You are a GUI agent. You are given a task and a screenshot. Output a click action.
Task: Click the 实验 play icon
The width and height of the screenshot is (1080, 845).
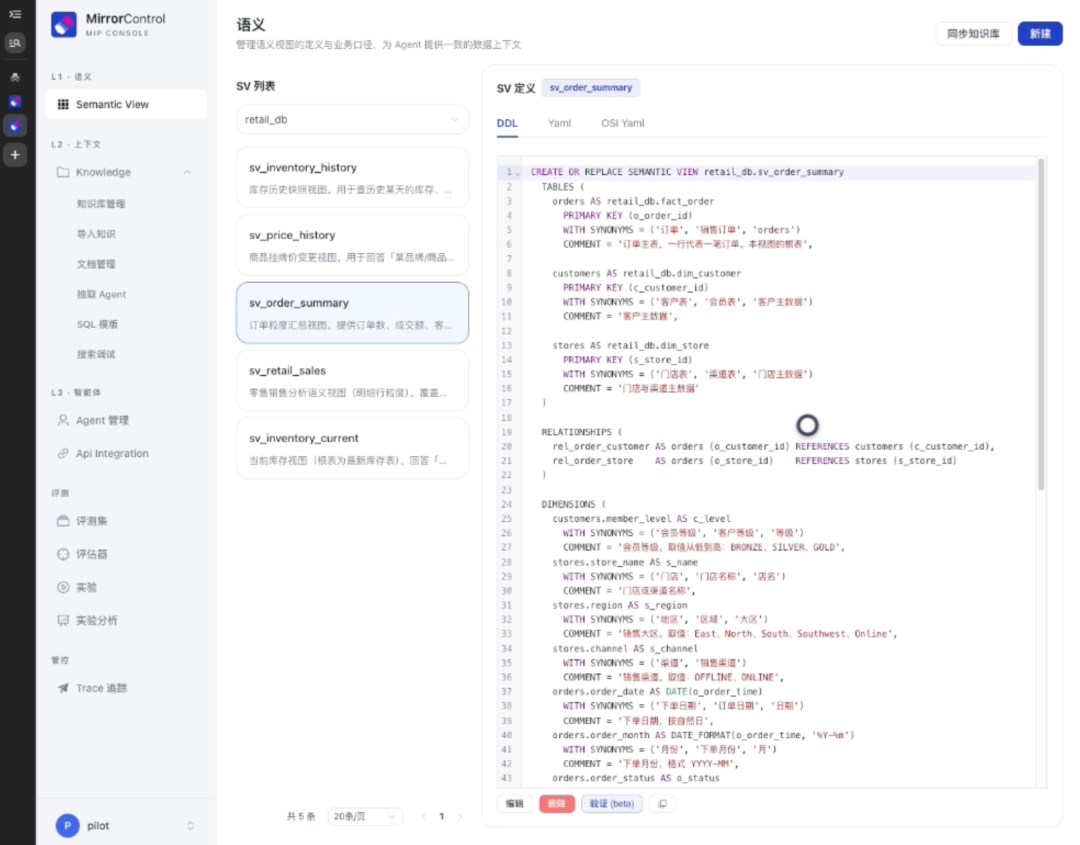point(63,587)
